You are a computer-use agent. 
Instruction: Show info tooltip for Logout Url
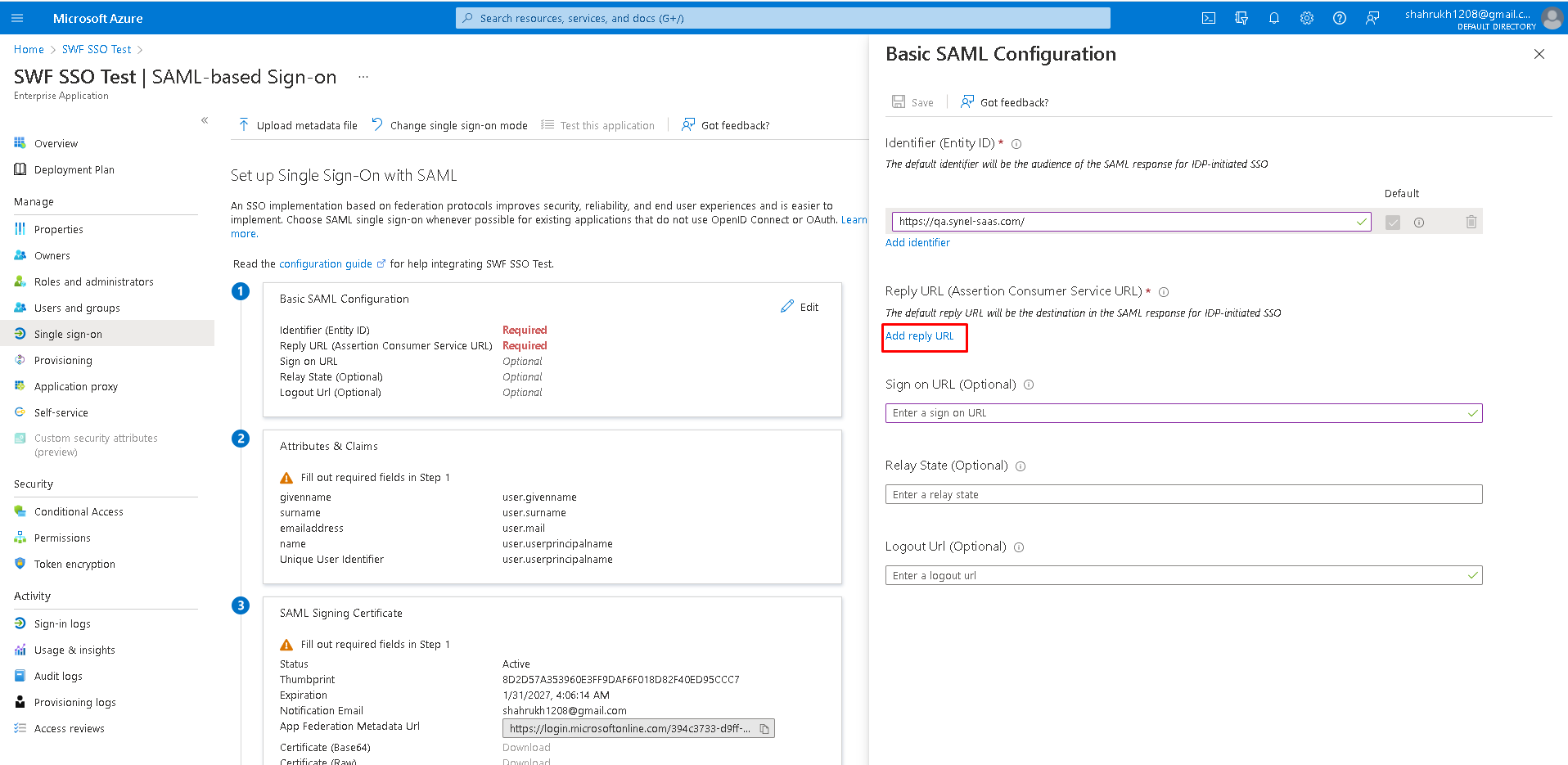[x=1019, y=547]
